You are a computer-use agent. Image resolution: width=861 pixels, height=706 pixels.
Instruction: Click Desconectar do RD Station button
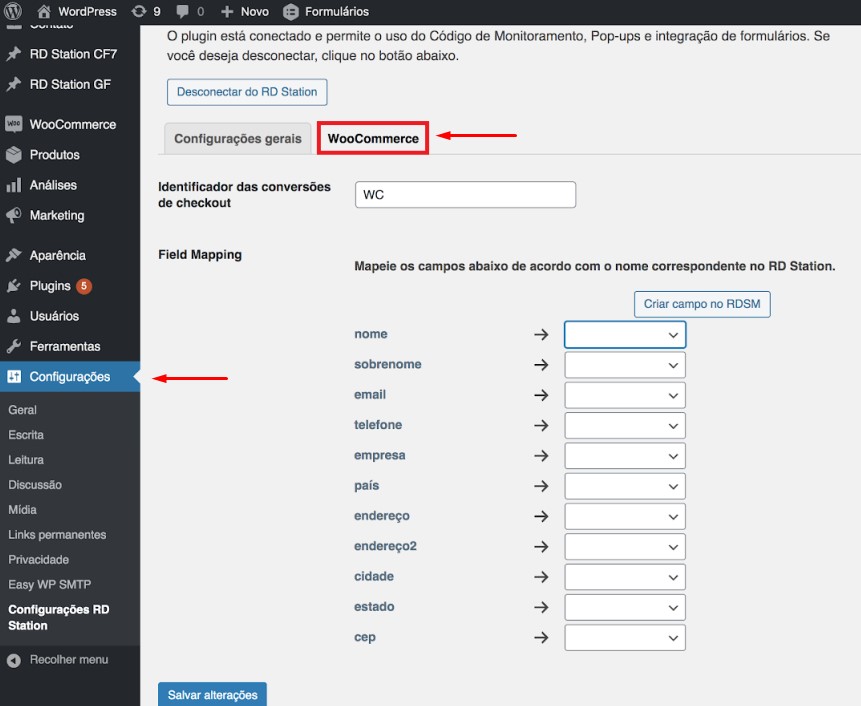point(247,92)
